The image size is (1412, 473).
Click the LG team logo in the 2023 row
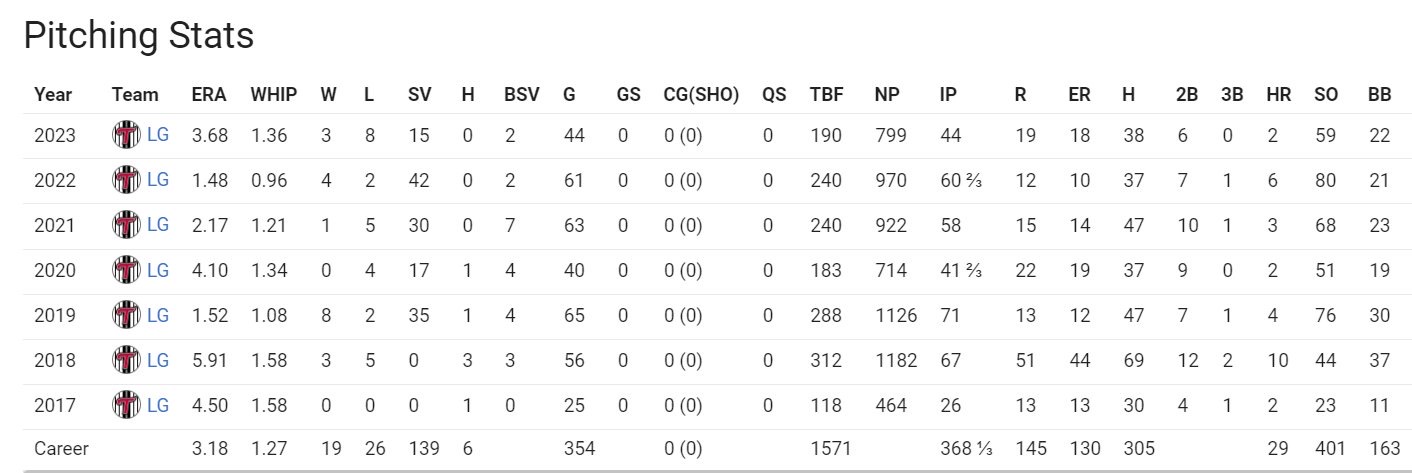coord(126,135)
